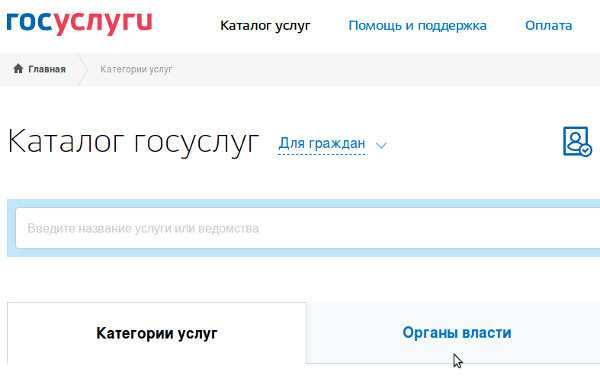Select the Категории услуг tab

point(157,333)
